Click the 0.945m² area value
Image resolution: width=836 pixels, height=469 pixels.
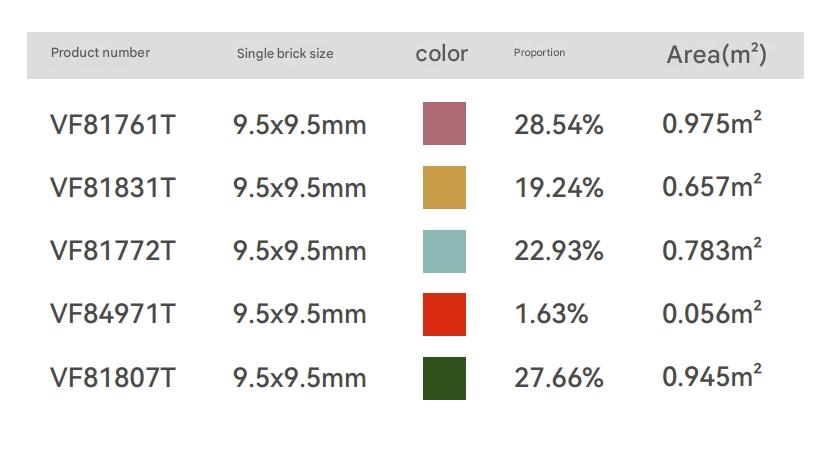pos(712,378)
